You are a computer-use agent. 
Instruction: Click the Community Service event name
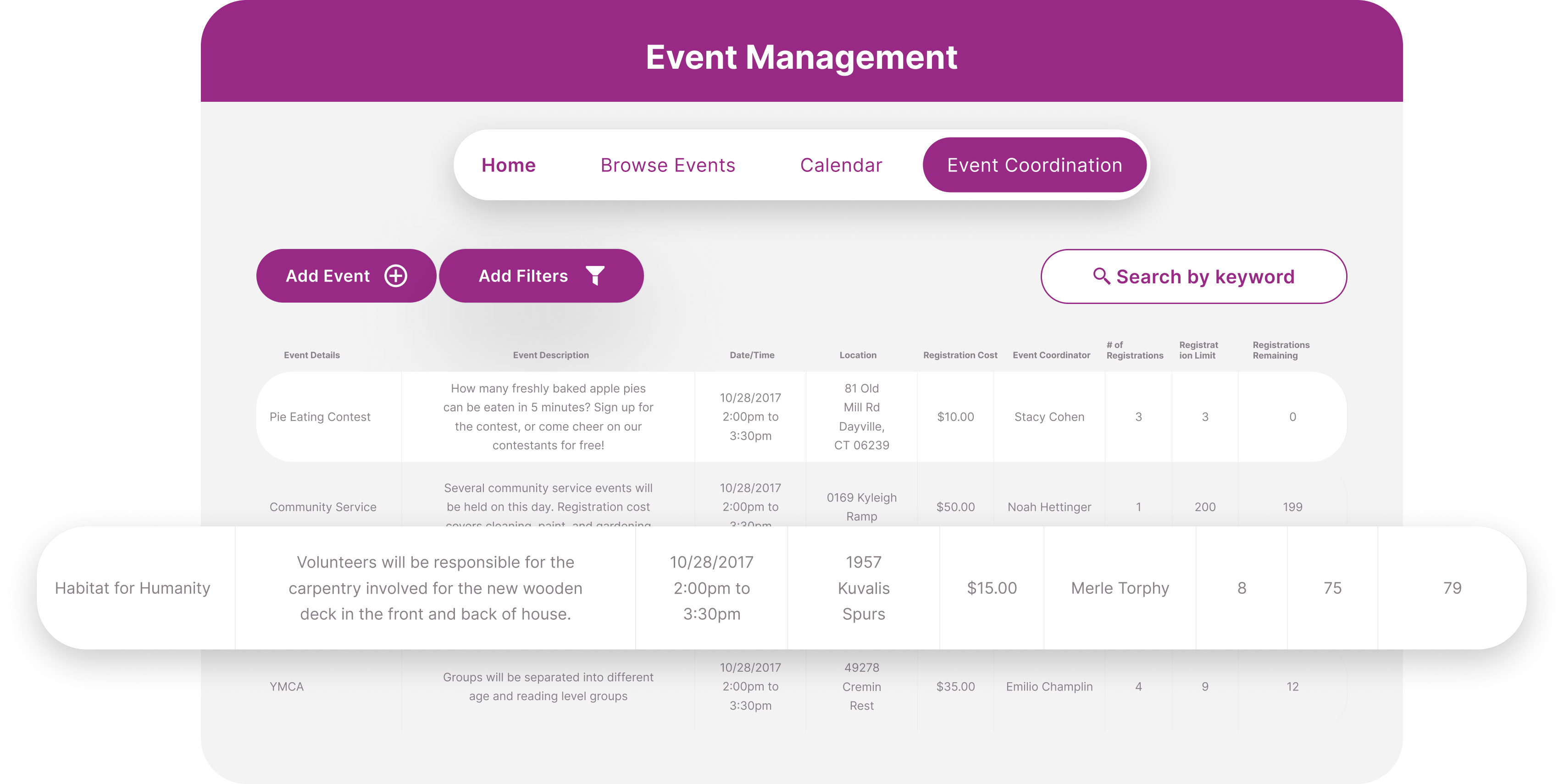pyautogui.click(x=322, y=507)
